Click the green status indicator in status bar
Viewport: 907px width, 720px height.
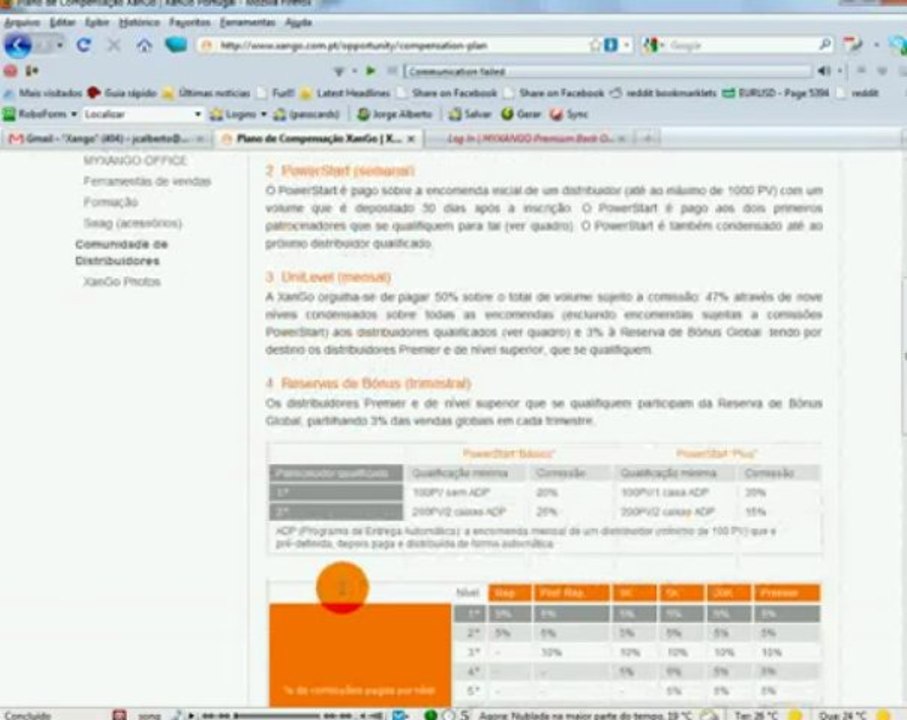point(431,715)
